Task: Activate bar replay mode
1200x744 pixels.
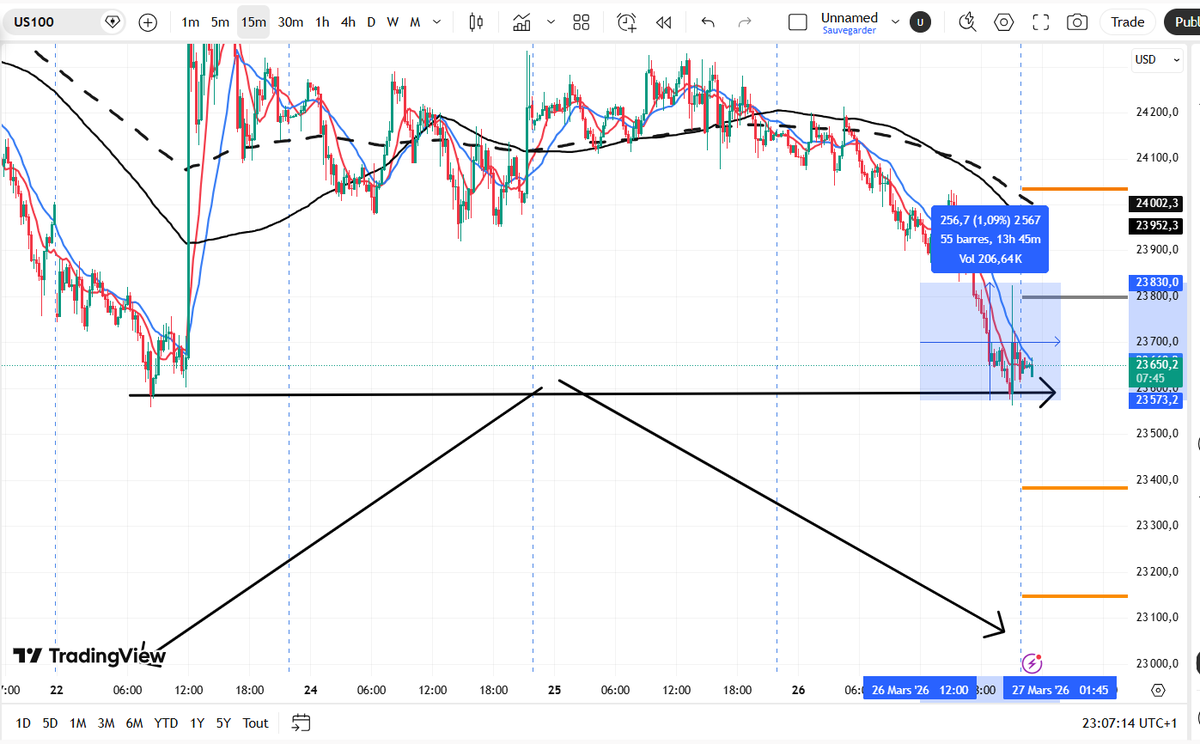Action: (x=664, y=21)
